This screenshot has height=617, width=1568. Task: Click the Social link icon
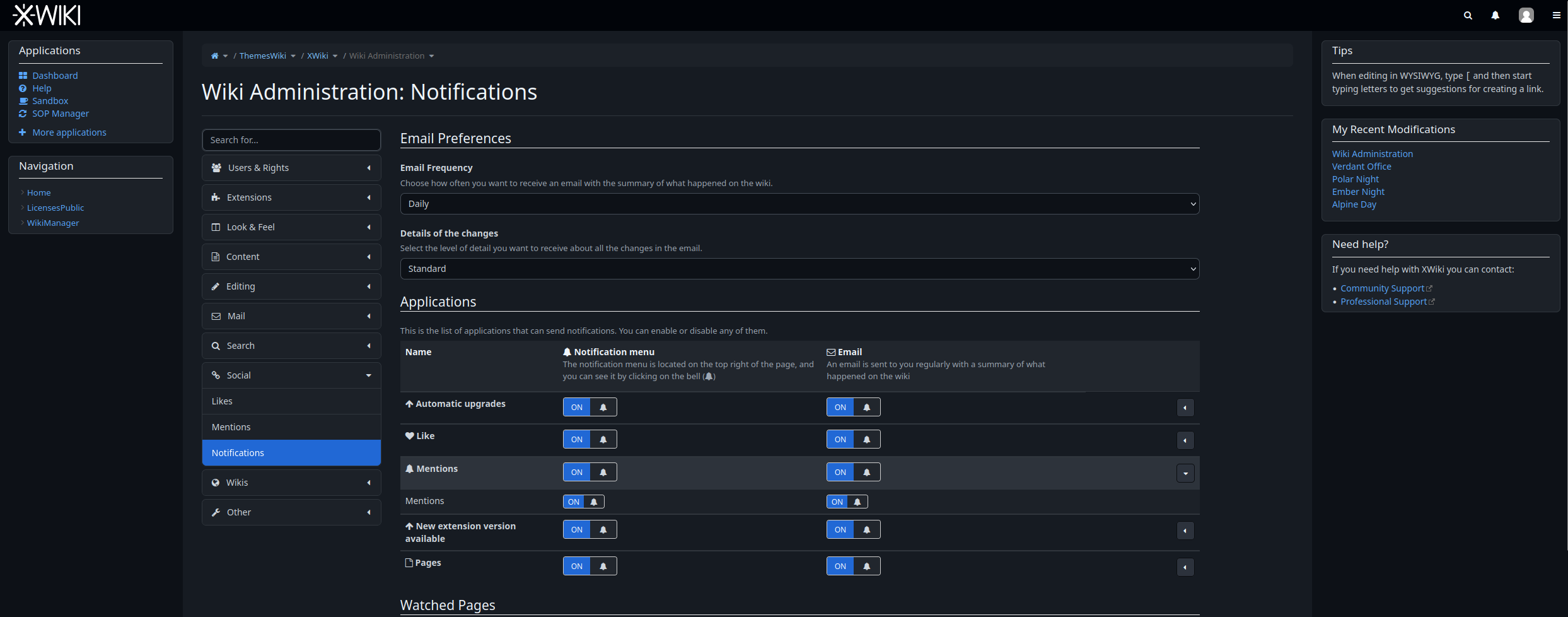(x=216, y=375)
